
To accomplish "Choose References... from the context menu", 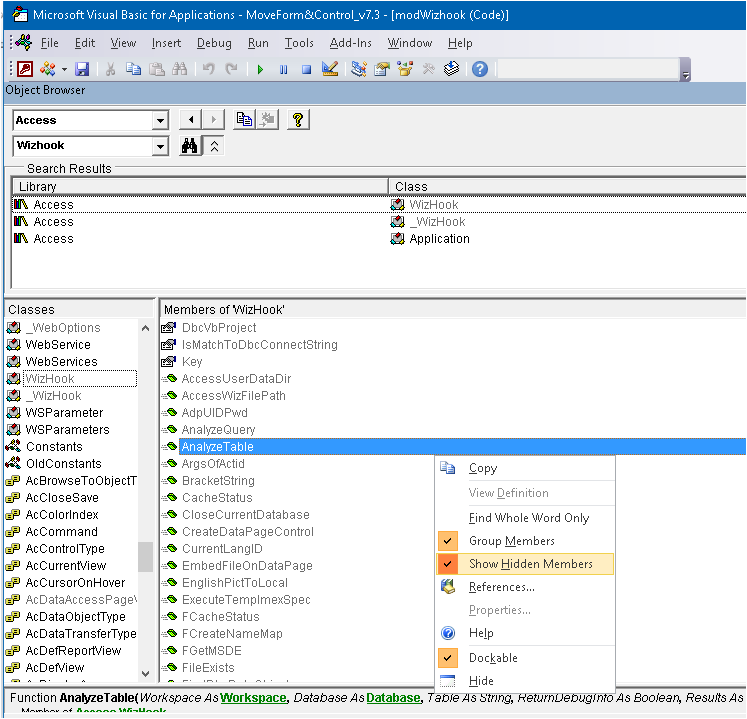I will pos(501,587).
